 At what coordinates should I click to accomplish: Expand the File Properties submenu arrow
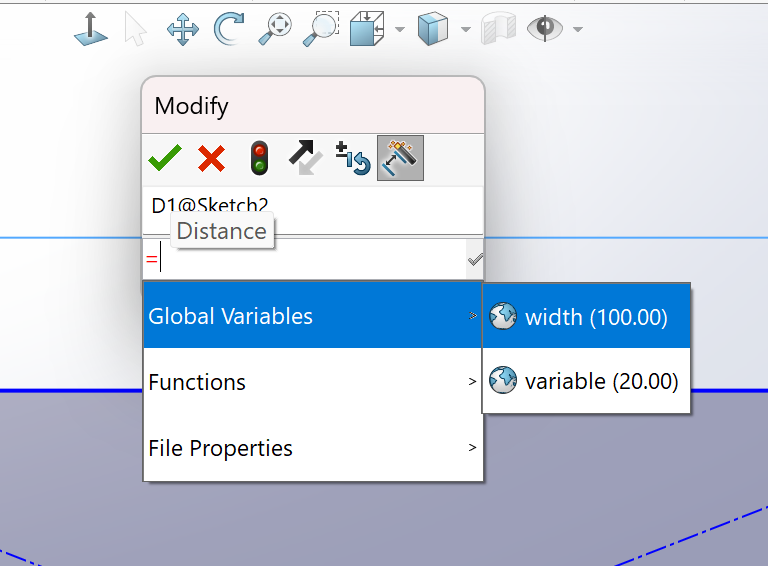[x=472, y=448]
